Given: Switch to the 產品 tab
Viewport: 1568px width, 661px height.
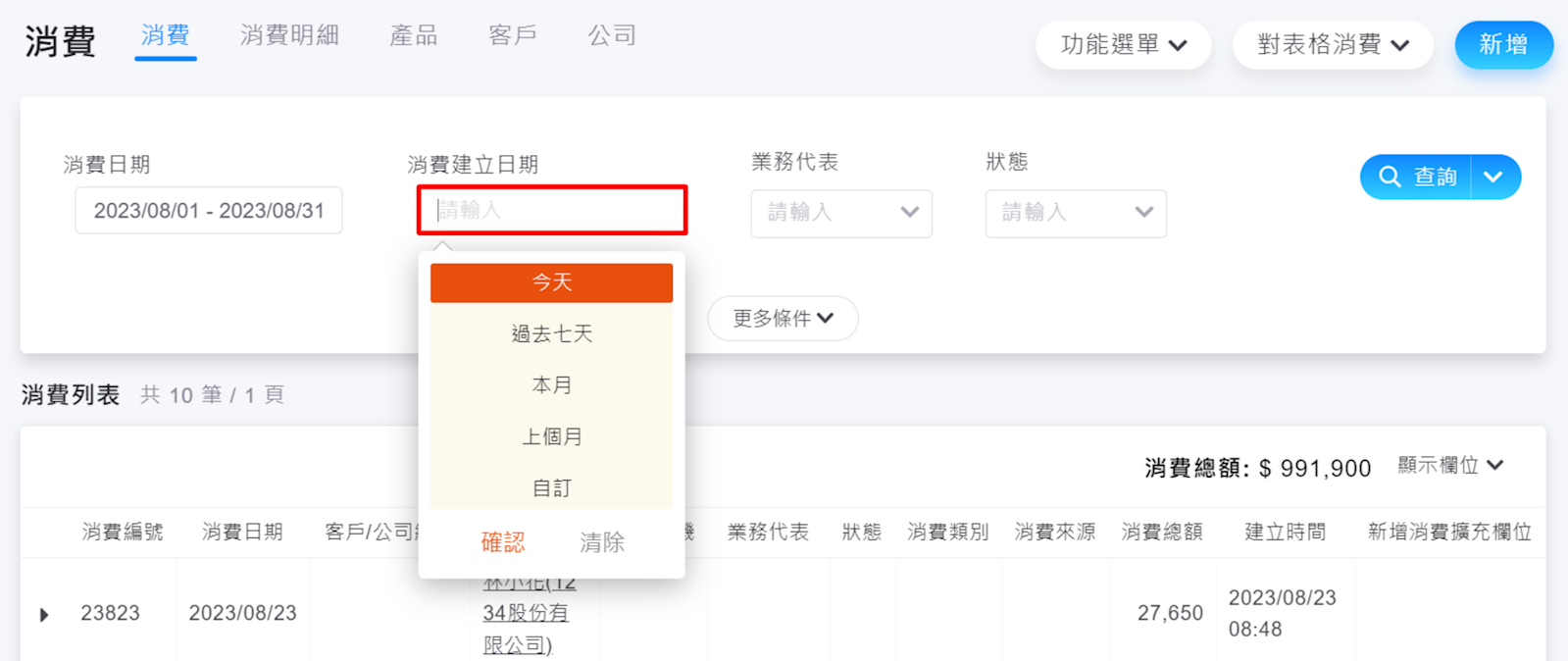Looking at the screenshot, I should pyautogui.click(x=413, y=36).
